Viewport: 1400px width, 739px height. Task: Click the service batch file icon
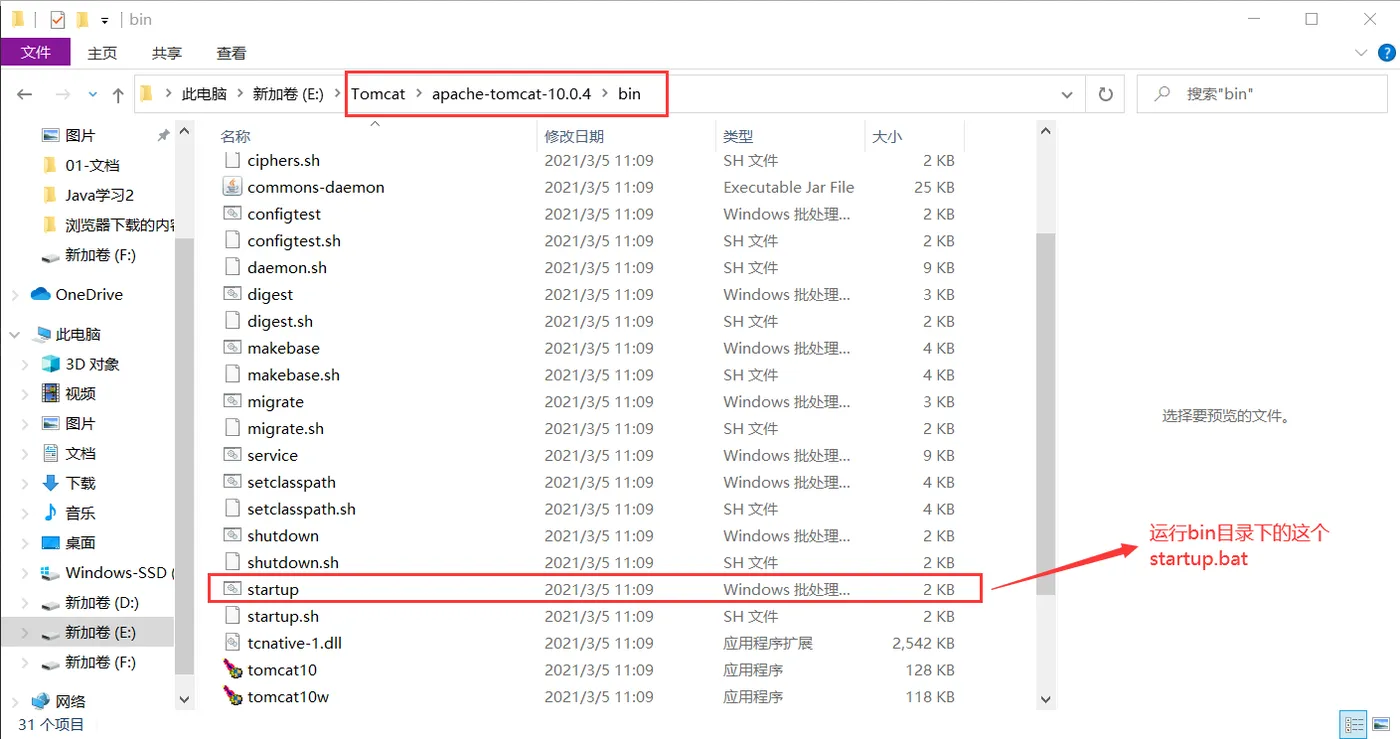click(232, 455)
